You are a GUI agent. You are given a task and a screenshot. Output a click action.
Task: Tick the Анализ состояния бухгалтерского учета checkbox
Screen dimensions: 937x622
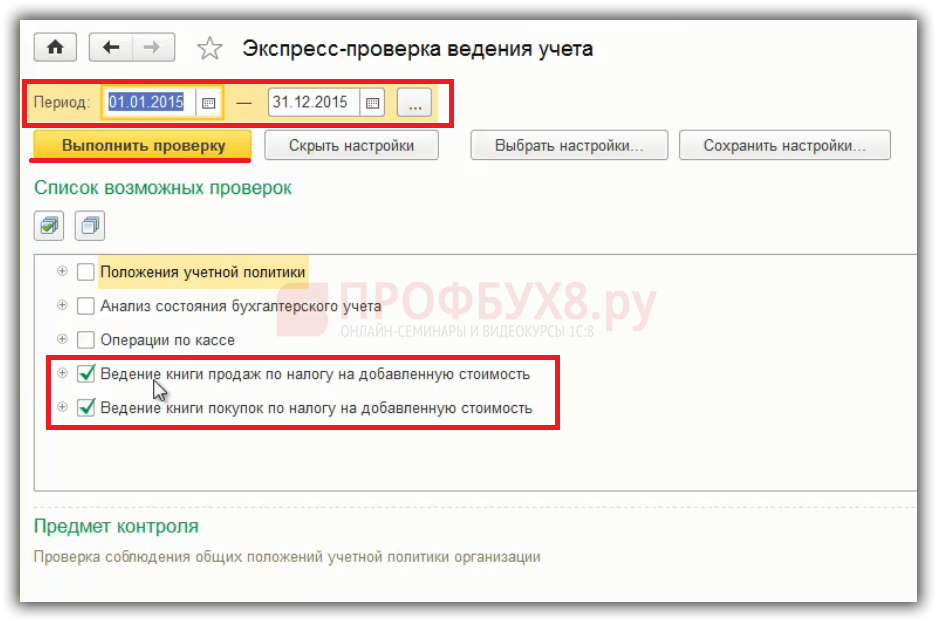pos(86,306)
